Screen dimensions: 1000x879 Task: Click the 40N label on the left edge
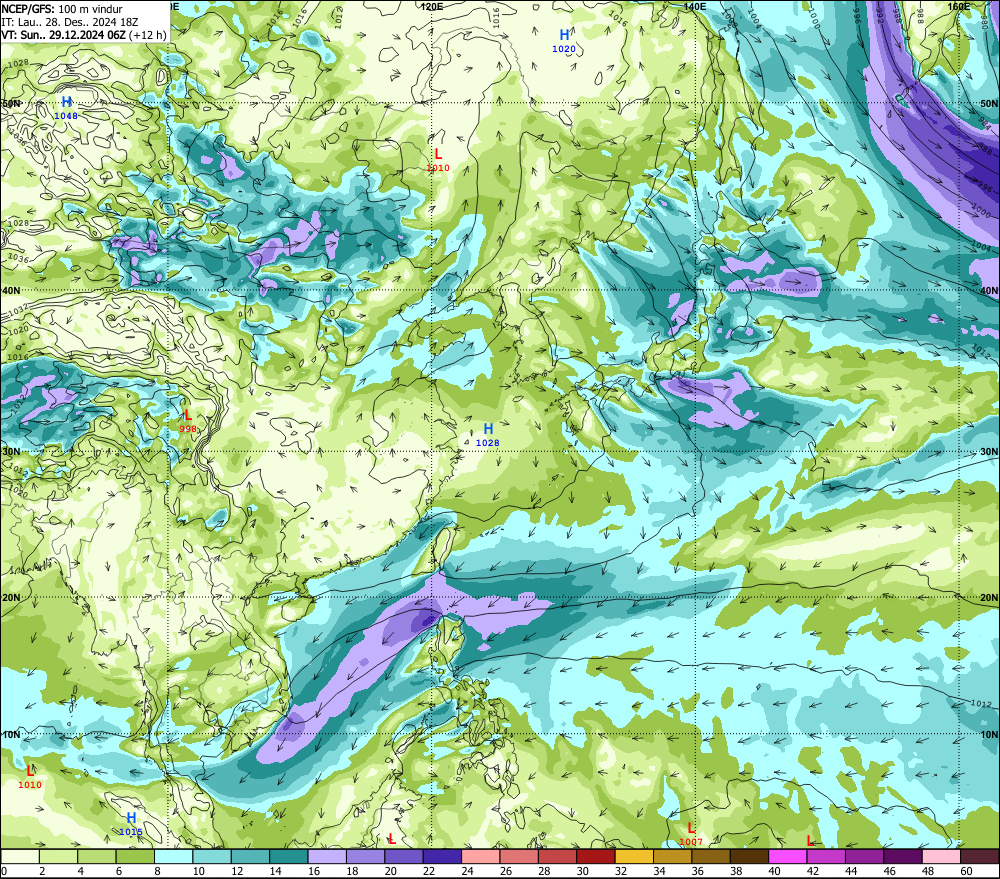pos(11,290)
